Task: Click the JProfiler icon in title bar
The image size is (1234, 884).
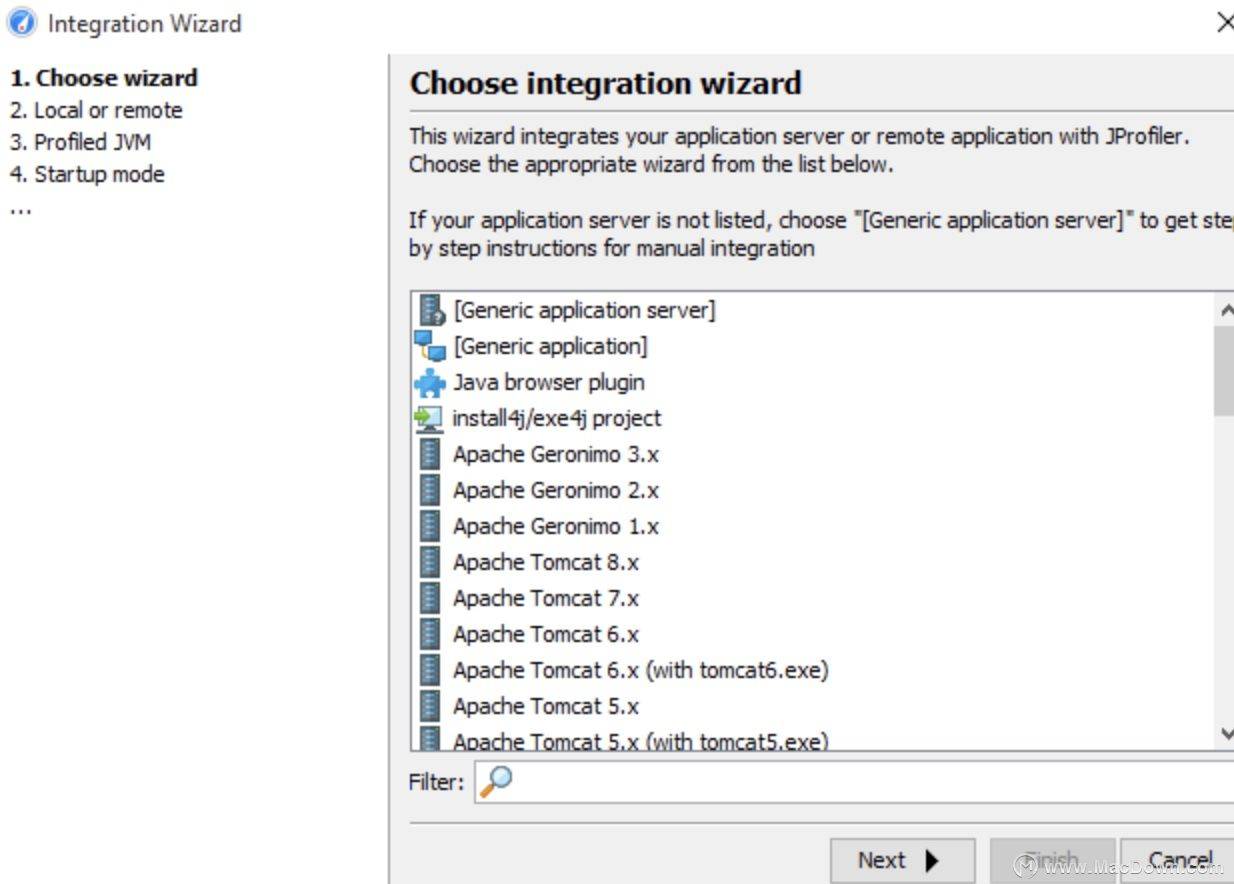Action: tap(20, 22)
